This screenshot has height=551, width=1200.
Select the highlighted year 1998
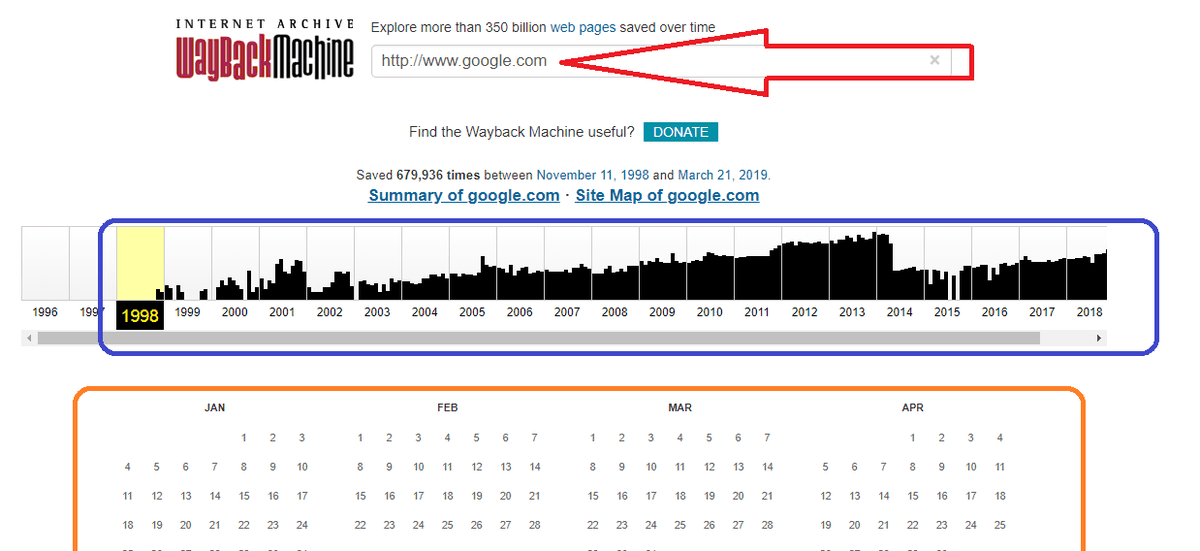point(140,315)
